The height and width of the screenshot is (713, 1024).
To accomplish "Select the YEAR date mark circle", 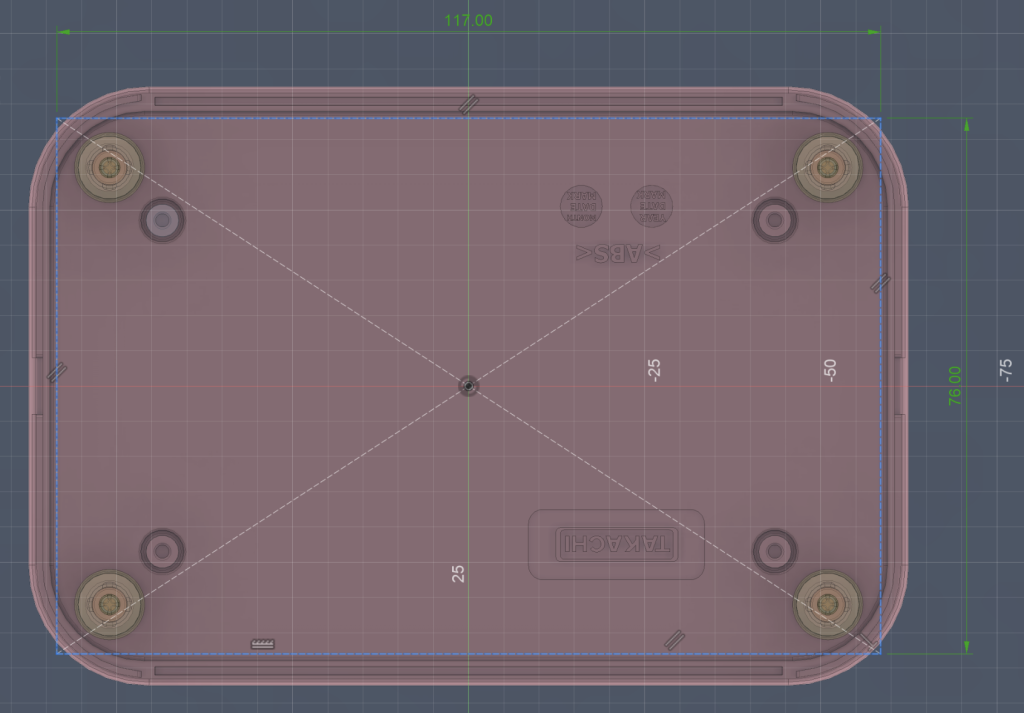I will pyautogui.click(x=651, y=206).
